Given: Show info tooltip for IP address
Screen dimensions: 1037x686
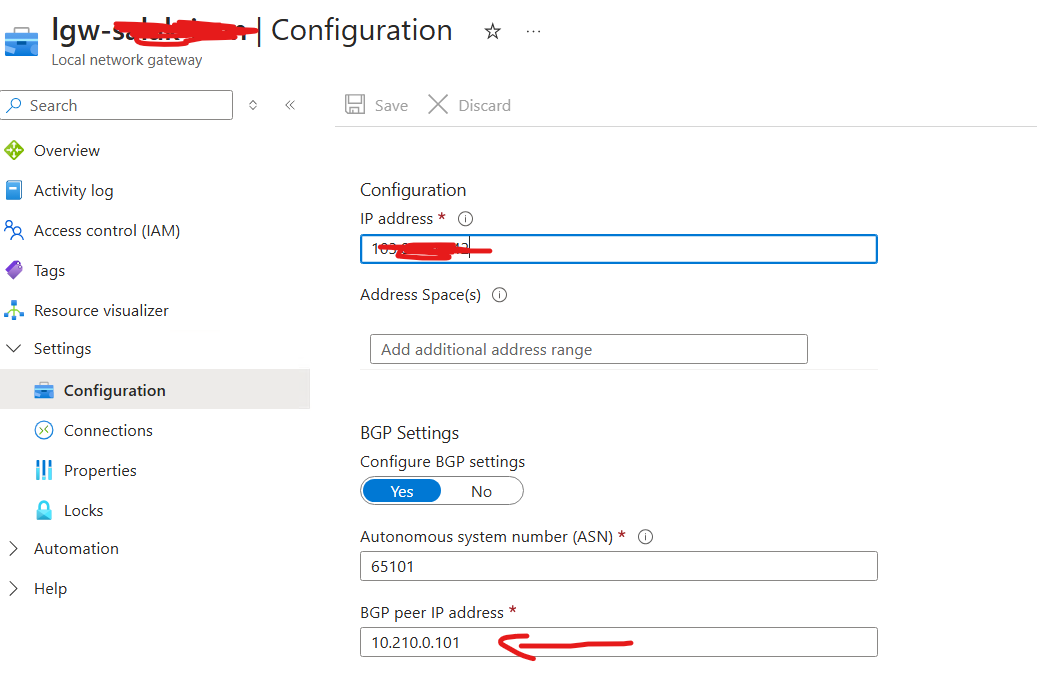Looking at the screenshot, I should pyautogui.click(x=466, y=218).
